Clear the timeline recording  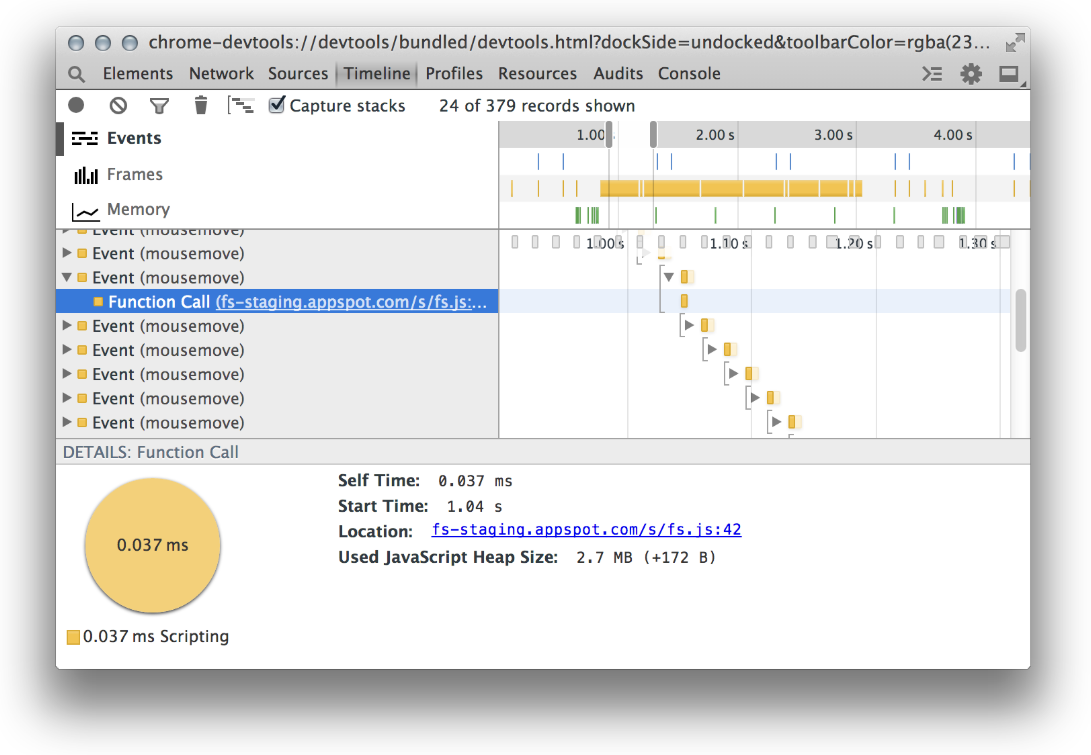[x=118, y=105]
